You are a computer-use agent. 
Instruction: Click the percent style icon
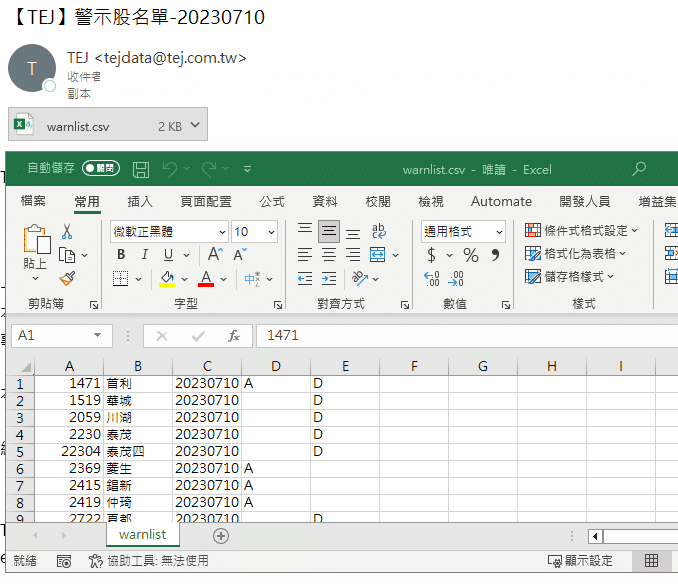(470, 256)
